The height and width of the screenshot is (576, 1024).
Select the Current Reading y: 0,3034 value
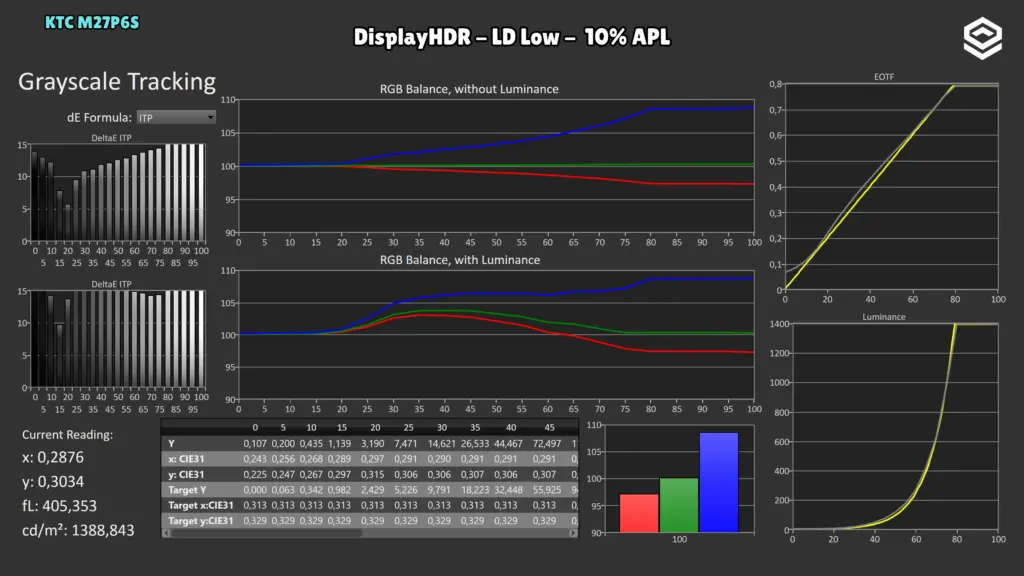click(53, 481)
